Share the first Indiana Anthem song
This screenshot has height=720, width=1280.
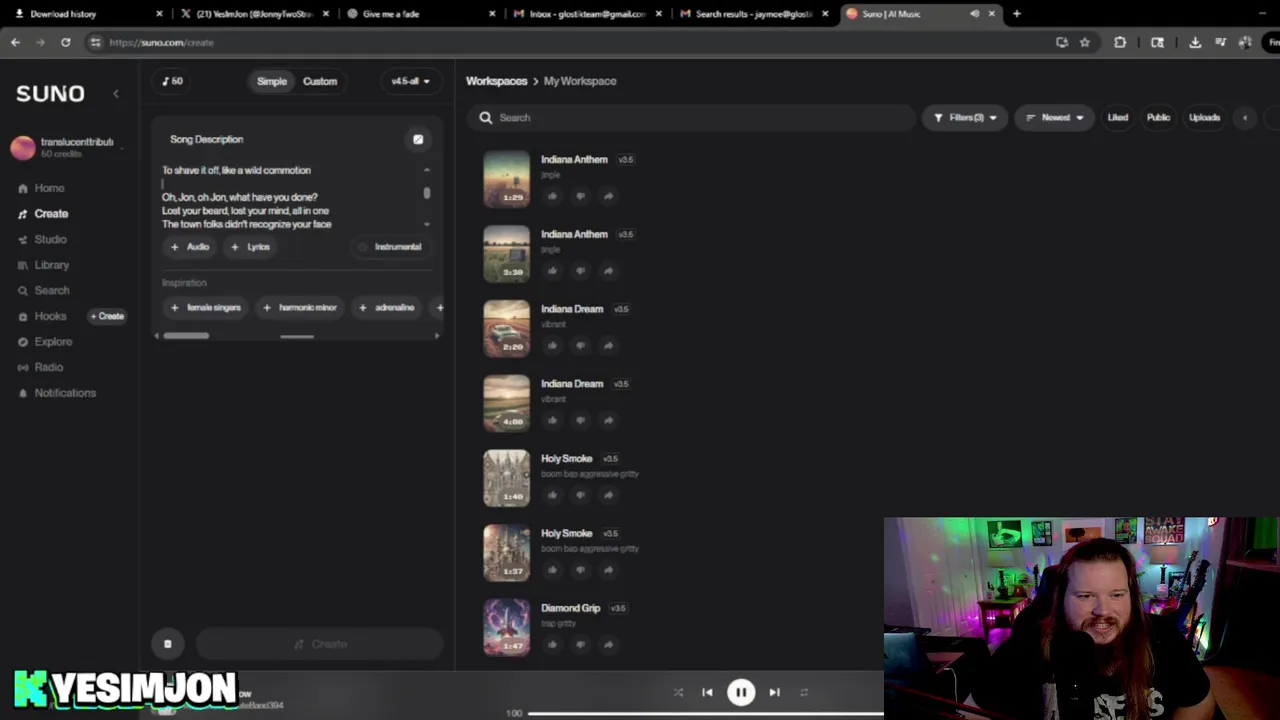(x=608, y=196)
